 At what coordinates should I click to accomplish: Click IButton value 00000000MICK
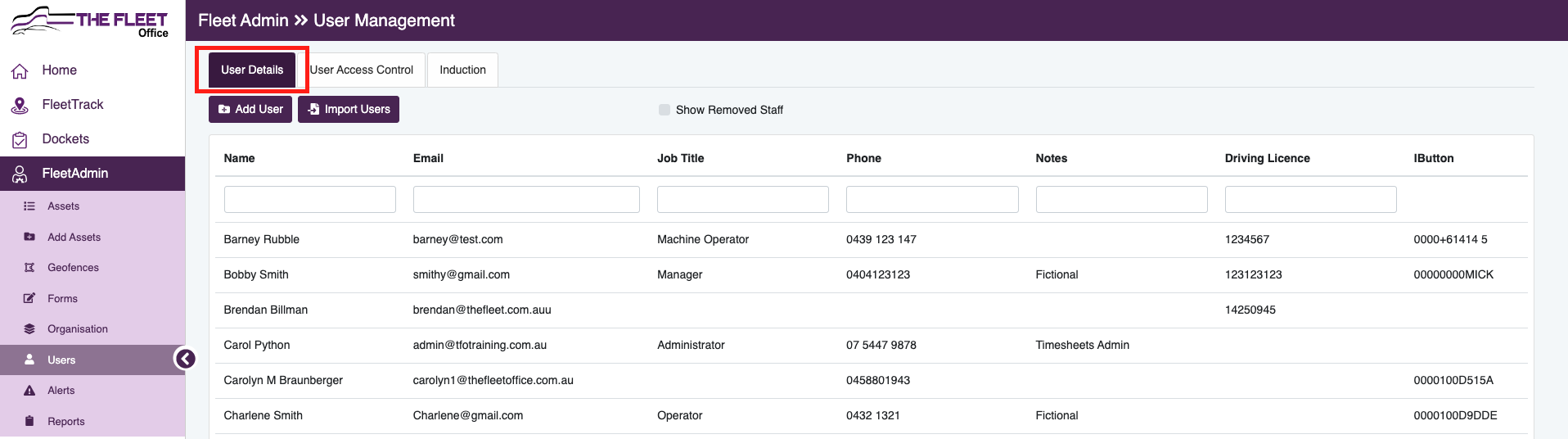1453,274
